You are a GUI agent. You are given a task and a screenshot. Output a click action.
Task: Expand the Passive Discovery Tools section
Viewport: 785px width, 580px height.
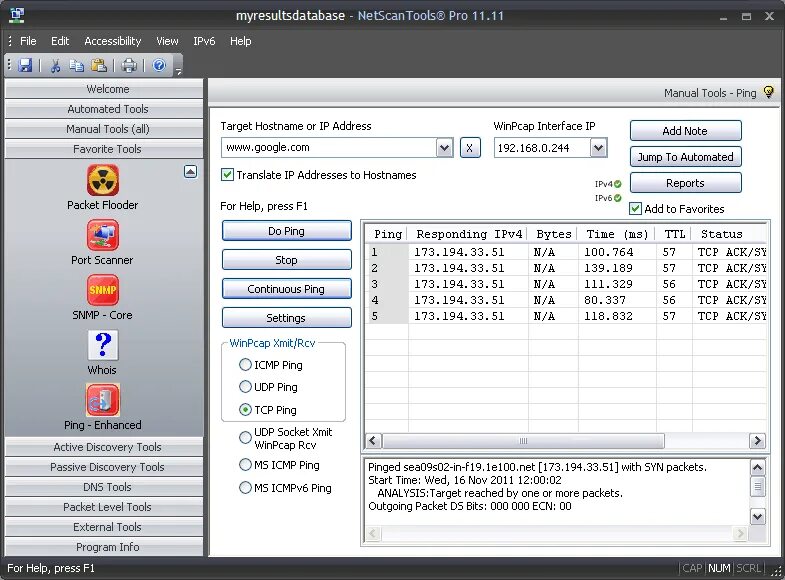(104, 467)
